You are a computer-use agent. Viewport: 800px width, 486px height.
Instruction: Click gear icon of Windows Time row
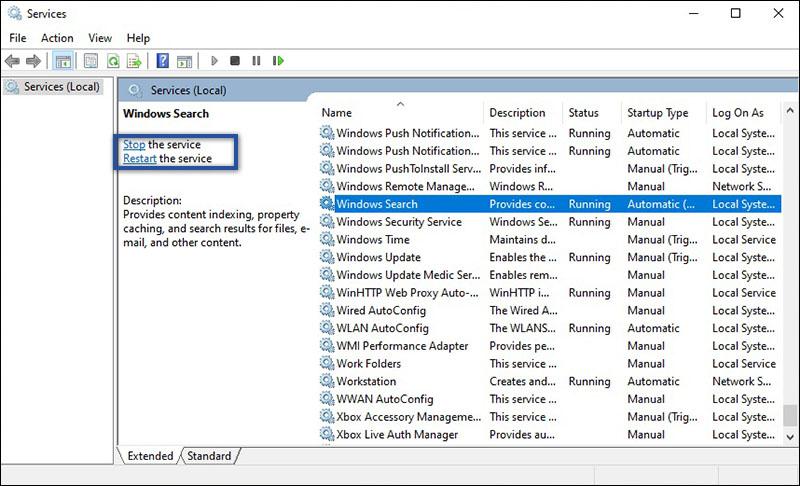pyautogui.click(x=327, y=239)
